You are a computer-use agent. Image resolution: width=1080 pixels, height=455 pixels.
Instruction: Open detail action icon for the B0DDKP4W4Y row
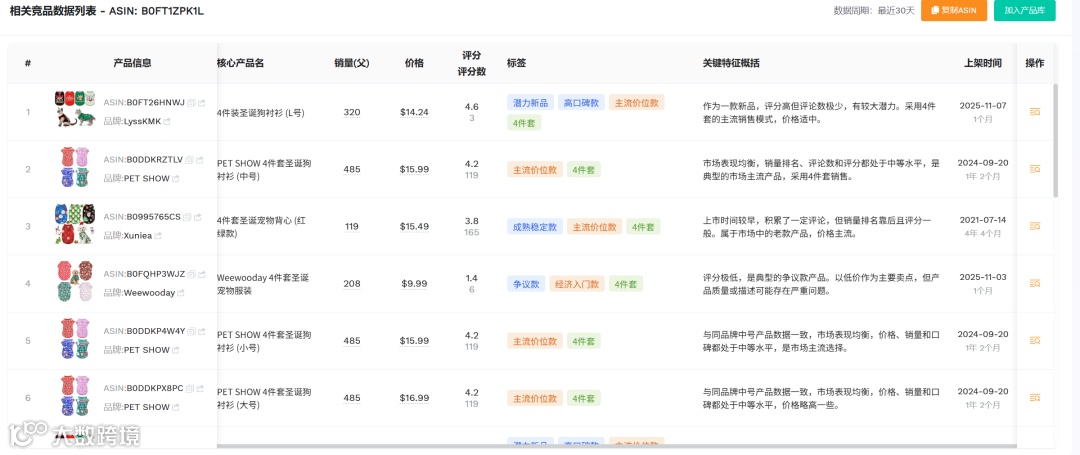click(1035, 340)
